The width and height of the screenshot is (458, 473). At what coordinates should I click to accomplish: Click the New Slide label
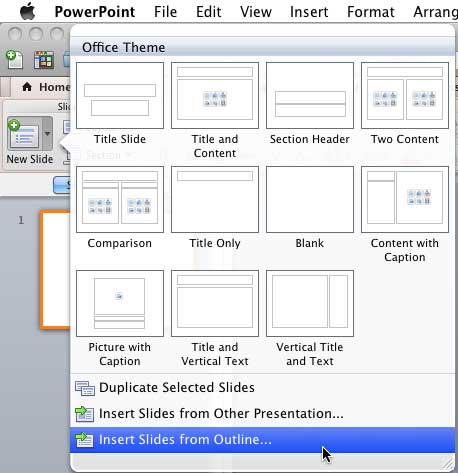pos(30,159)
